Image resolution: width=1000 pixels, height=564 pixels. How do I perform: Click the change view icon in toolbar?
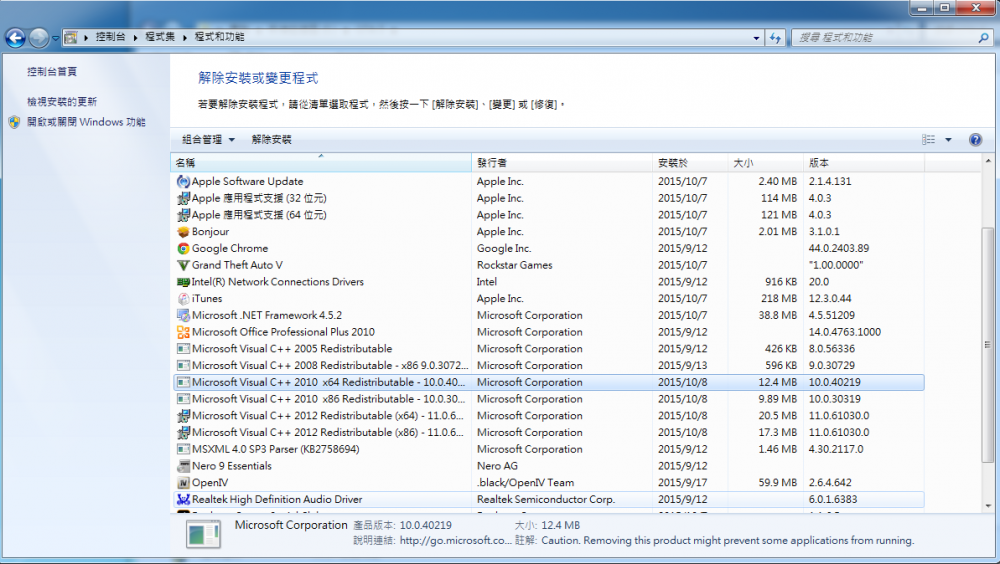[929, 140]
